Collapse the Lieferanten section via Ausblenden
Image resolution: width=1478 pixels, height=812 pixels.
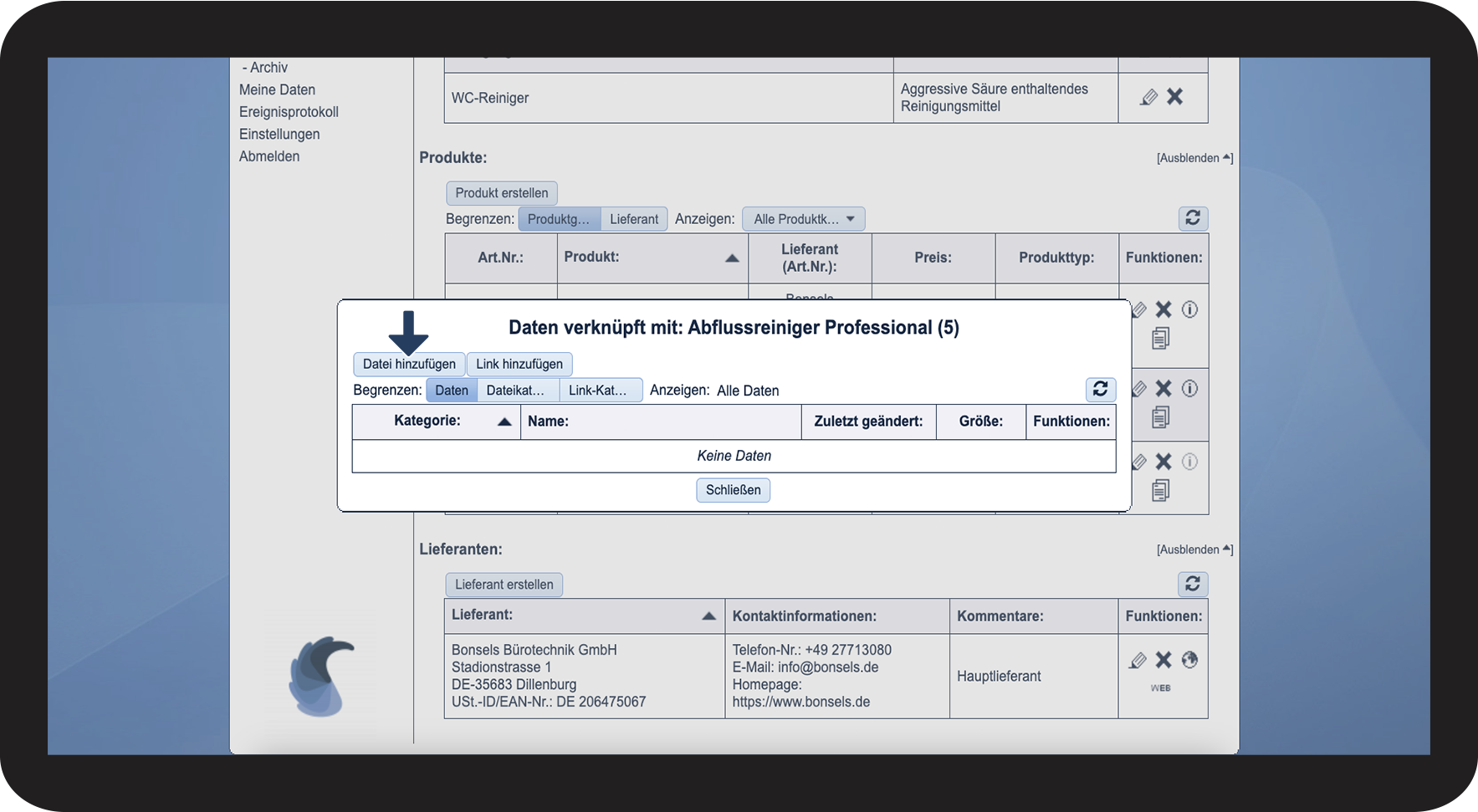click(x=1194, y=549)
